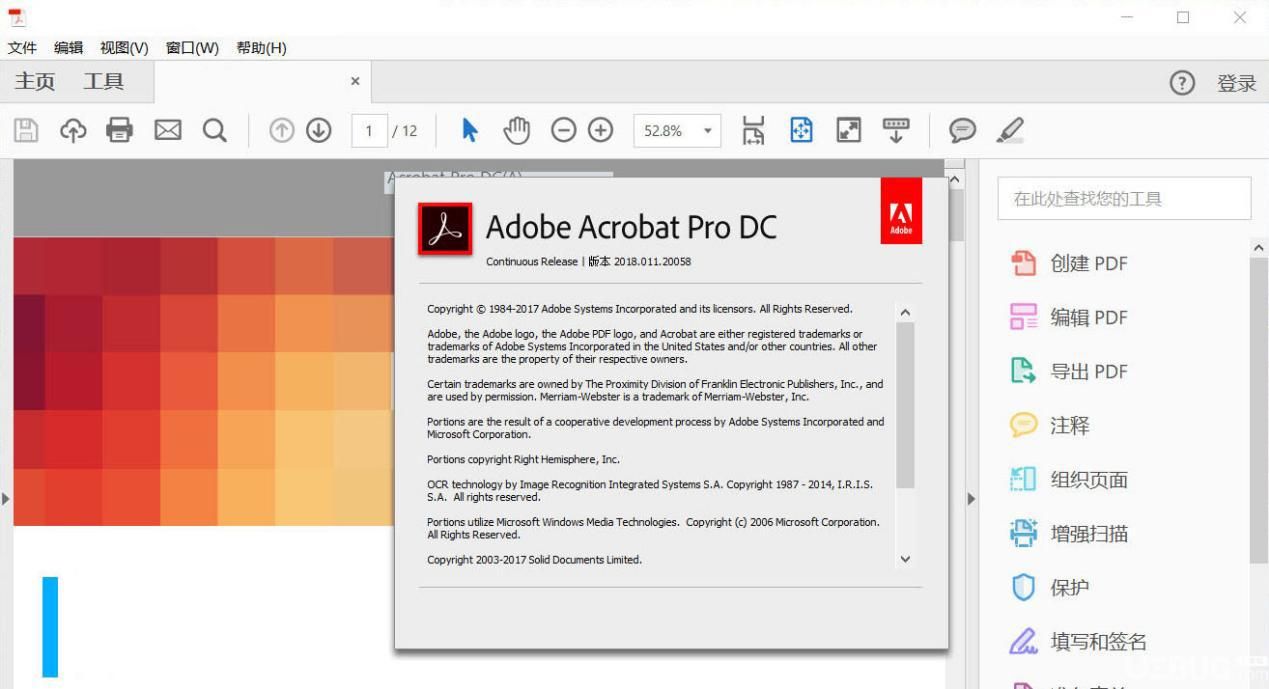The height and width of the screenshot is (689, 1269).
Task: Open the 编辑 PDF tool
Action: [x=1069, y=317]
